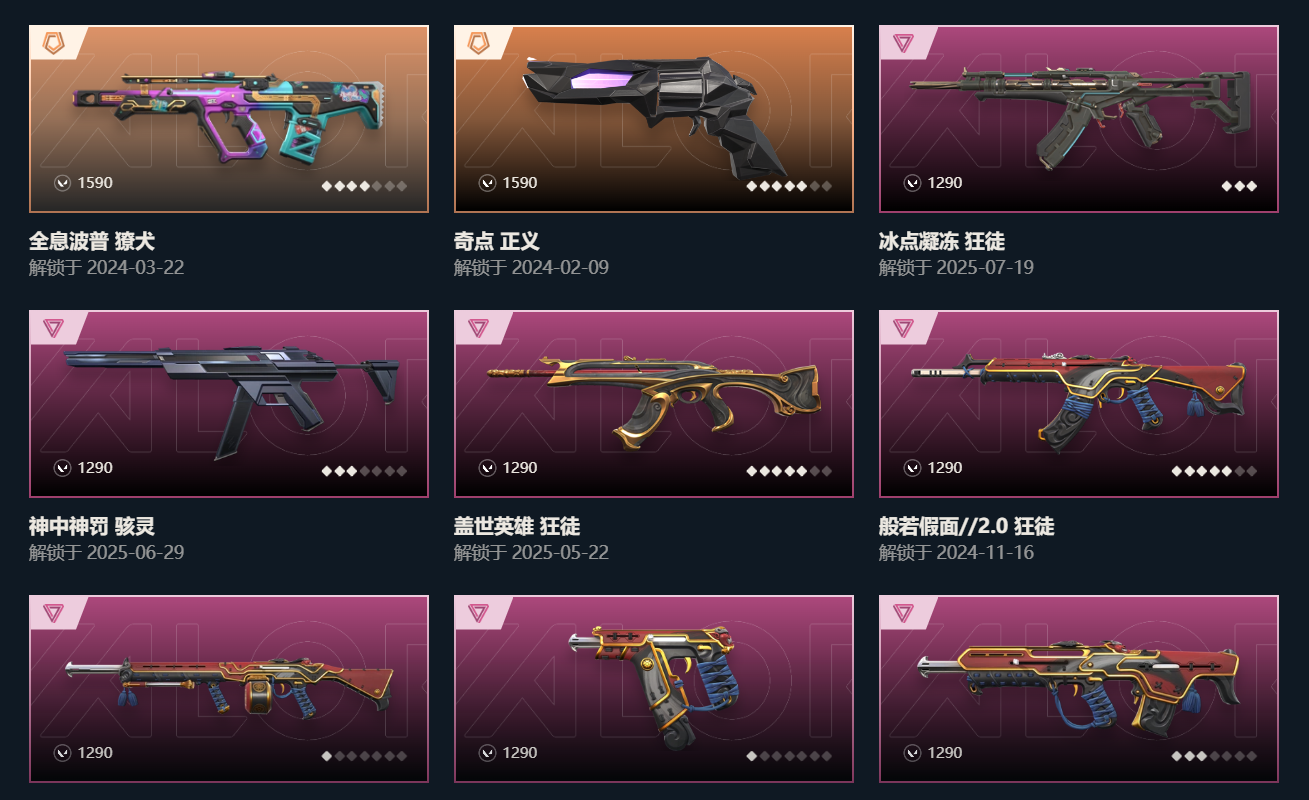Click the pink tier badge on 神中神罚 骇灵 card
This screenshot has width=1309, height=800.
53,328
